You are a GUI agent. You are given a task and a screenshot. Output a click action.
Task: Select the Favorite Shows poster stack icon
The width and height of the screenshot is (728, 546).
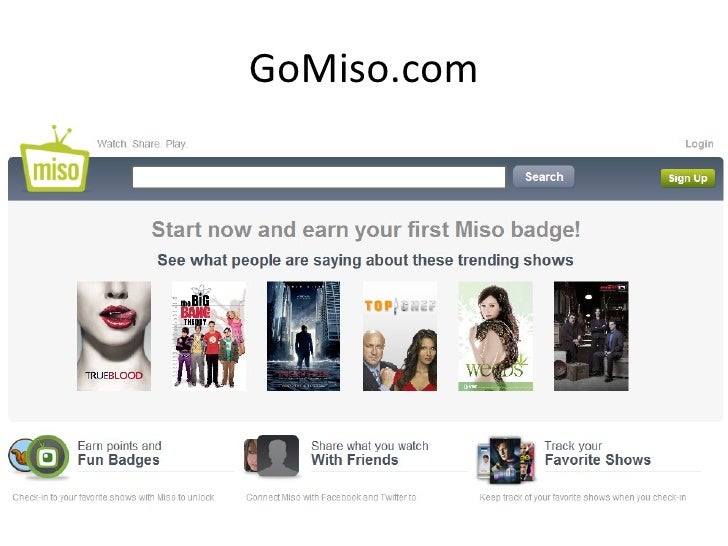tap(507, 460)
